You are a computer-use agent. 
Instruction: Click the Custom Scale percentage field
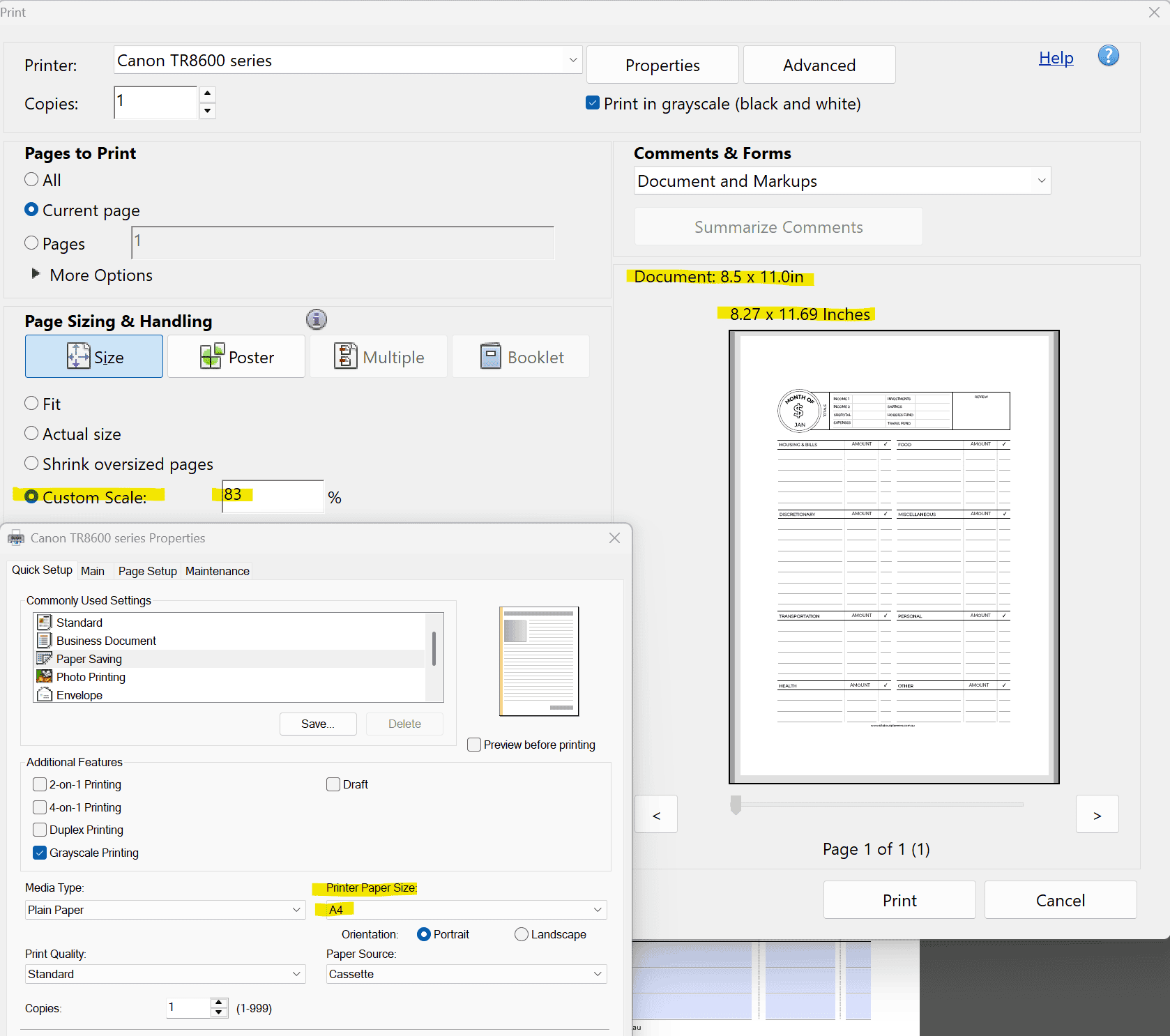(272, 496)
